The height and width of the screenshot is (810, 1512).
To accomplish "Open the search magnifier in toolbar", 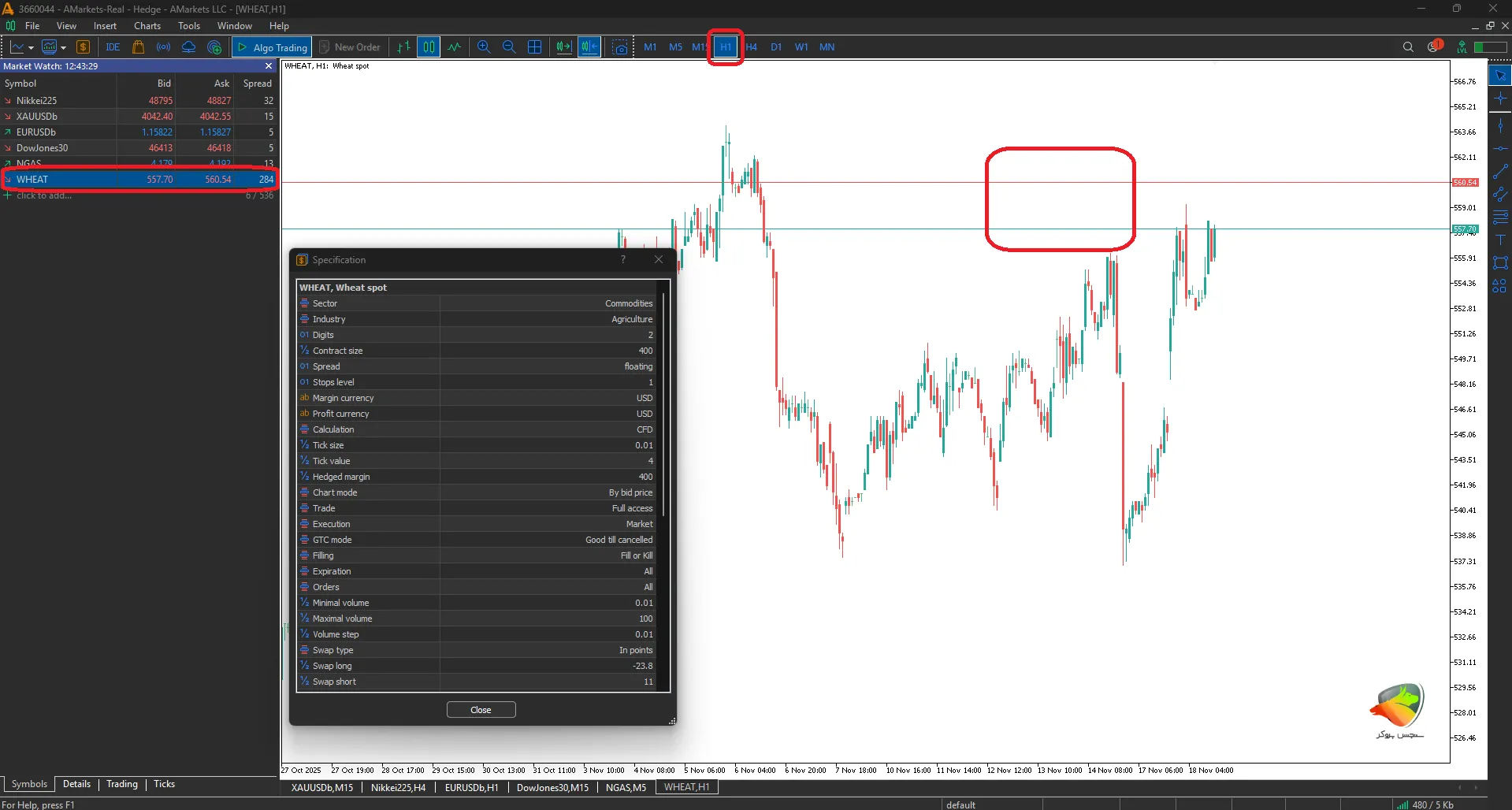I will point(1408,47).
